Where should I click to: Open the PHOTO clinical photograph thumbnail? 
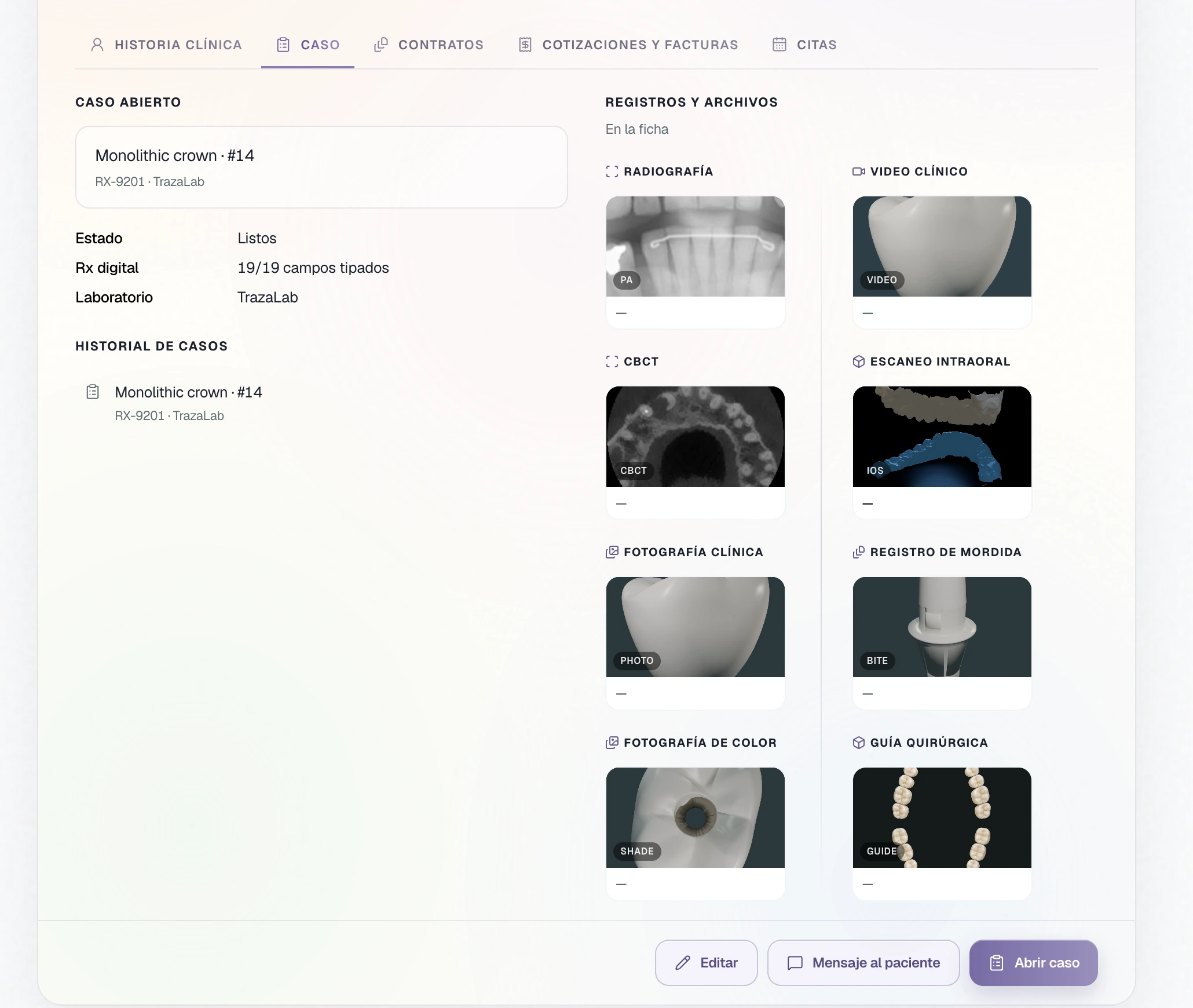pyautogui.click(x=696, y=627)
